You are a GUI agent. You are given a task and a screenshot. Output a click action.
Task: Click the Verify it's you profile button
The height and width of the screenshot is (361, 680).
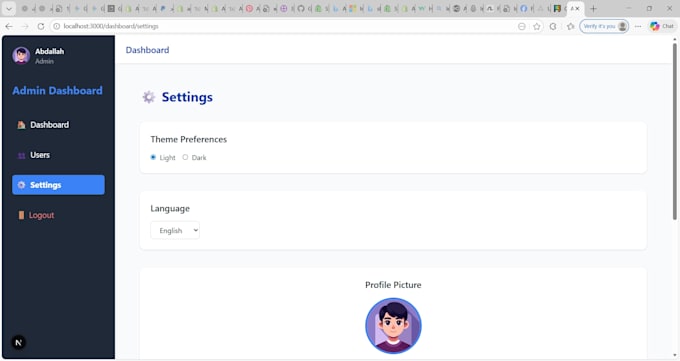604,26
